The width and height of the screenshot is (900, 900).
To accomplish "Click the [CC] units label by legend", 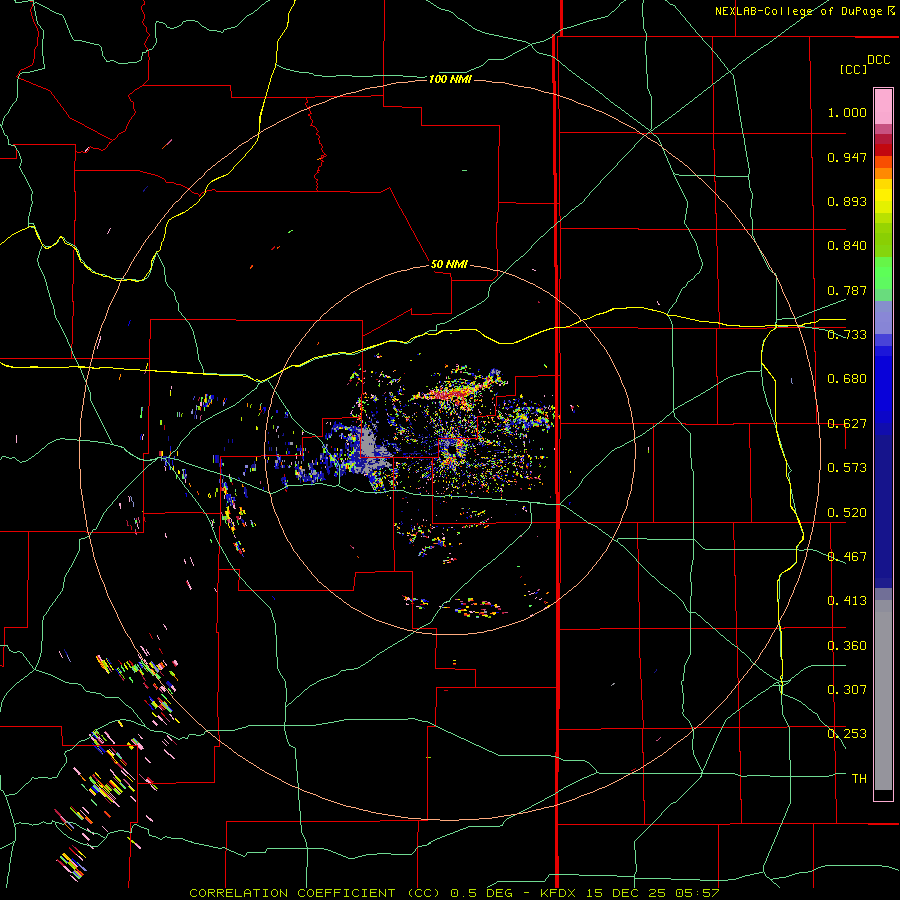I will [854, 69].
